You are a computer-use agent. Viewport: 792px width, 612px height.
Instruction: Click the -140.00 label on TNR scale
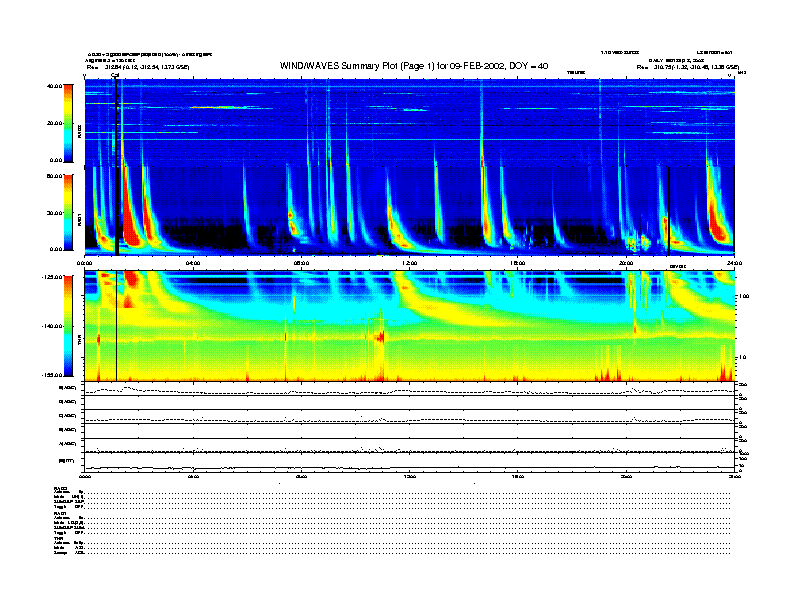(x=52, y=326)
